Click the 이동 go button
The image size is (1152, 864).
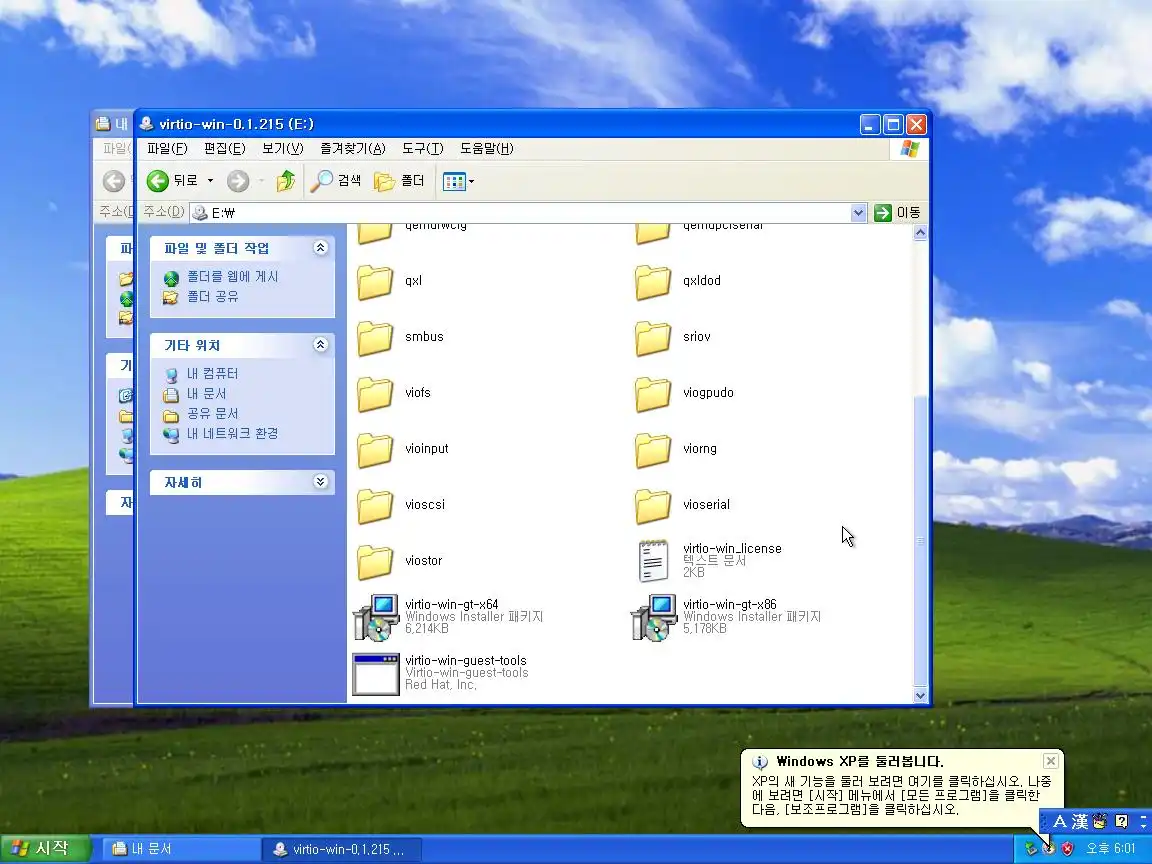897,213
